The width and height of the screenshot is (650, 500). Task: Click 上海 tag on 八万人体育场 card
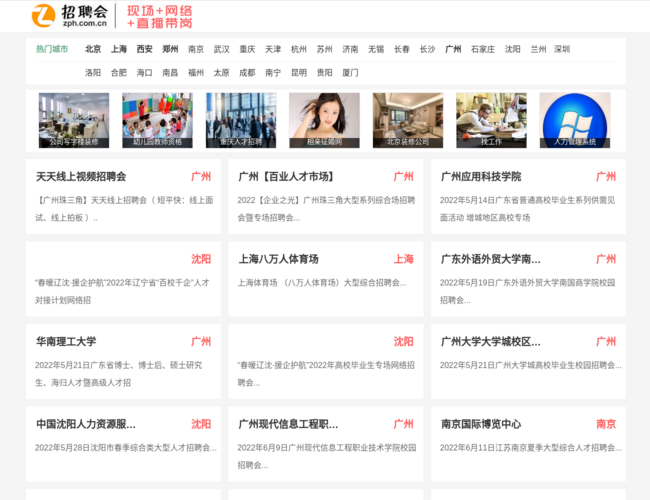(403, 259)
